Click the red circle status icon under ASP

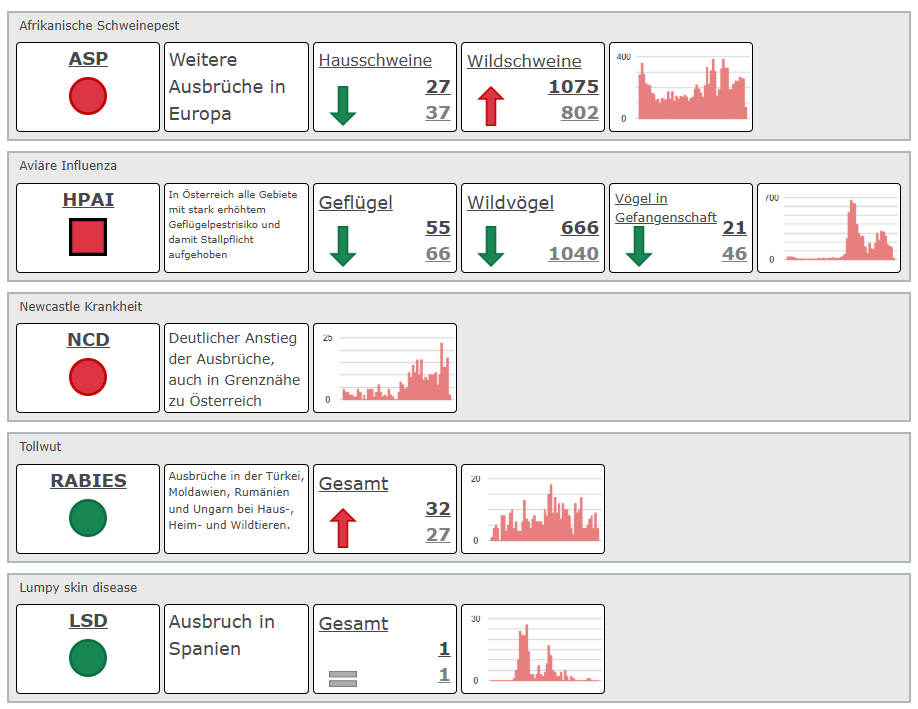[88, 96]
